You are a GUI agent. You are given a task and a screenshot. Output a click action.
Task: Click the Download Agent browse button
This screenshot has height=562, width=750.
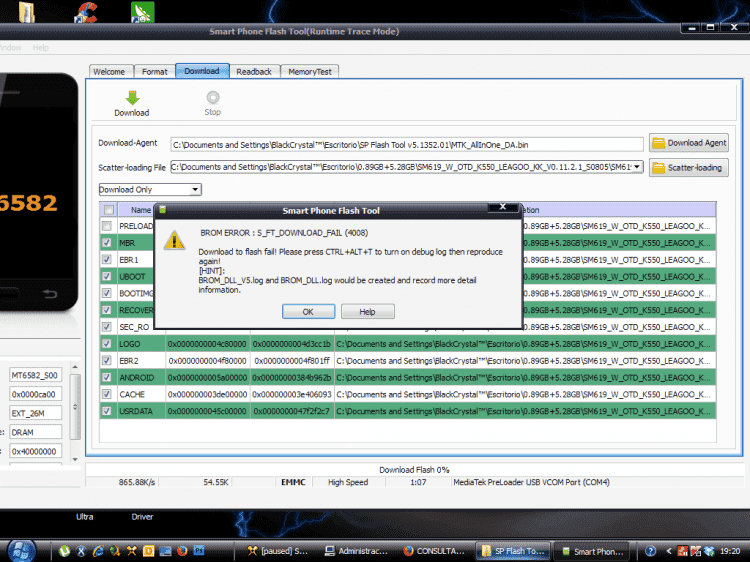pos(689,143)
